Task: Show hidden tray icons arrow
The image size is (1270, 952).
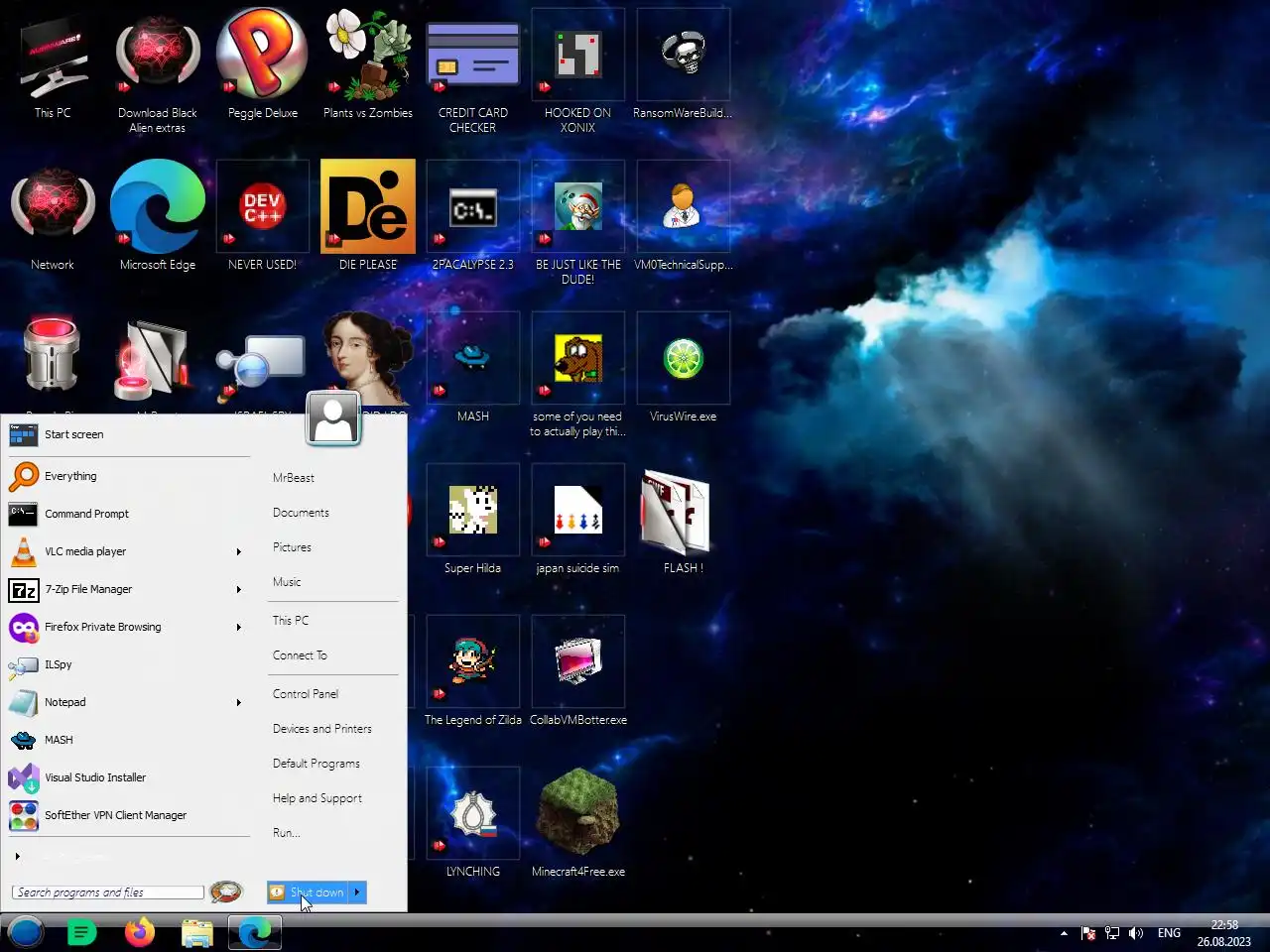Action: pos(1064,933)
